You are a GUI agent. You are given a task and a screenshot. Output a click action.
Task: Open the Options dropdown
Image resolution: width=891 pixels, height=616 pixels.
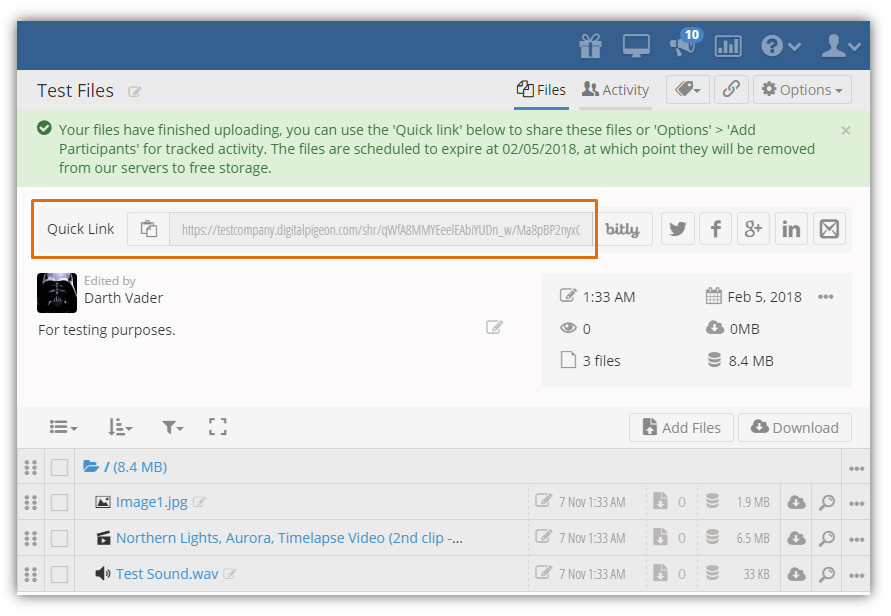[802, 90]
